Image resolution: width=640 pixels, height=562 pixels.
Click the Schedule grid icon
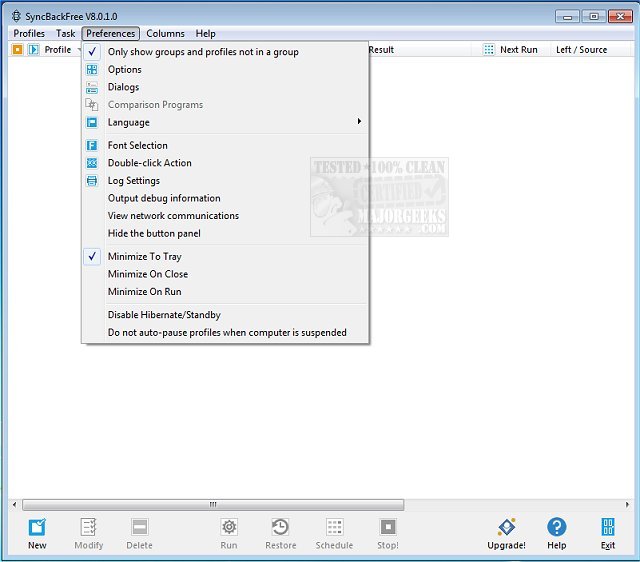tap(334, 527)
